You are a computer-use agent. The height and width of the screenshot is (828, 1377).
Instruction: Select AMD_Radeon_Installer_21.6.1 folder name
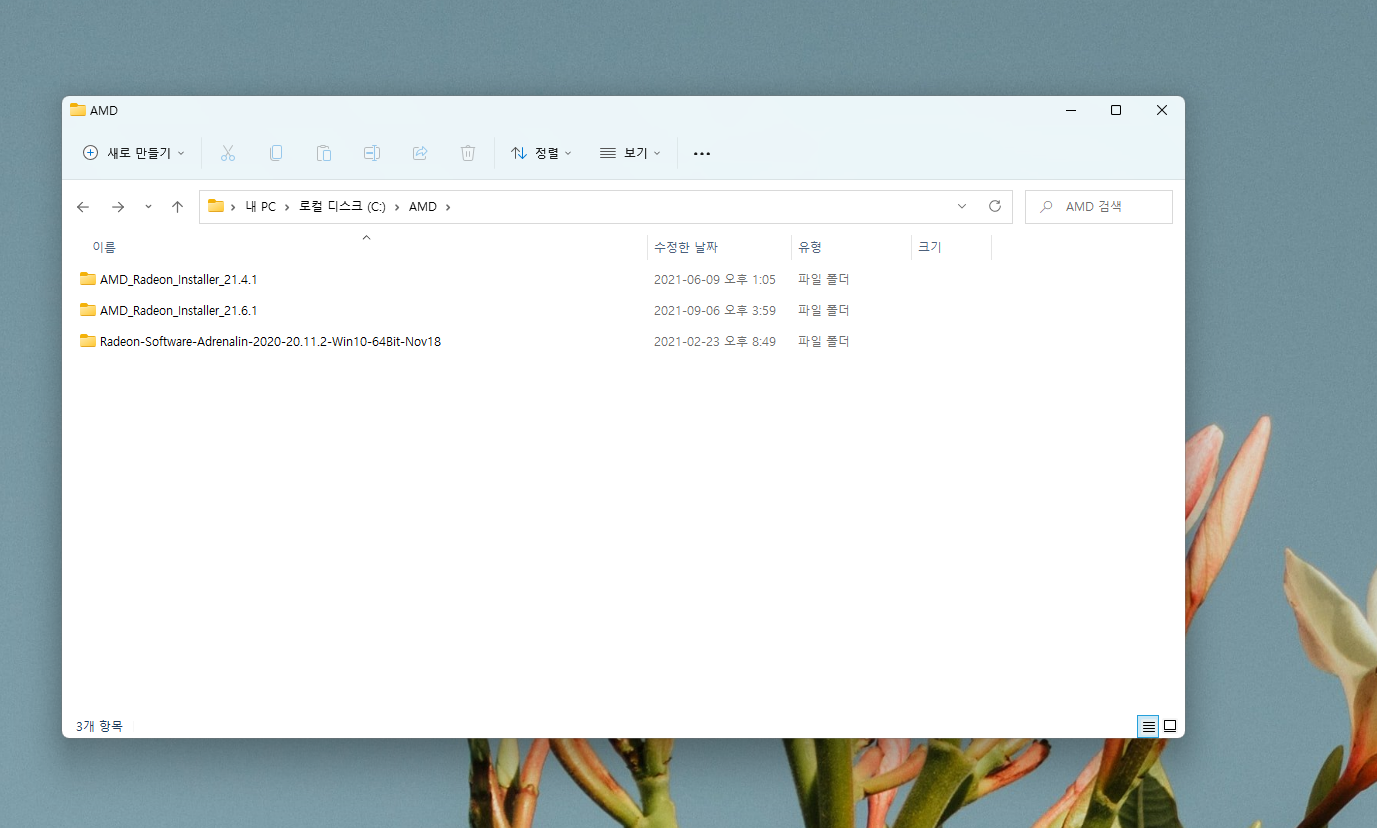coord(179,310)
